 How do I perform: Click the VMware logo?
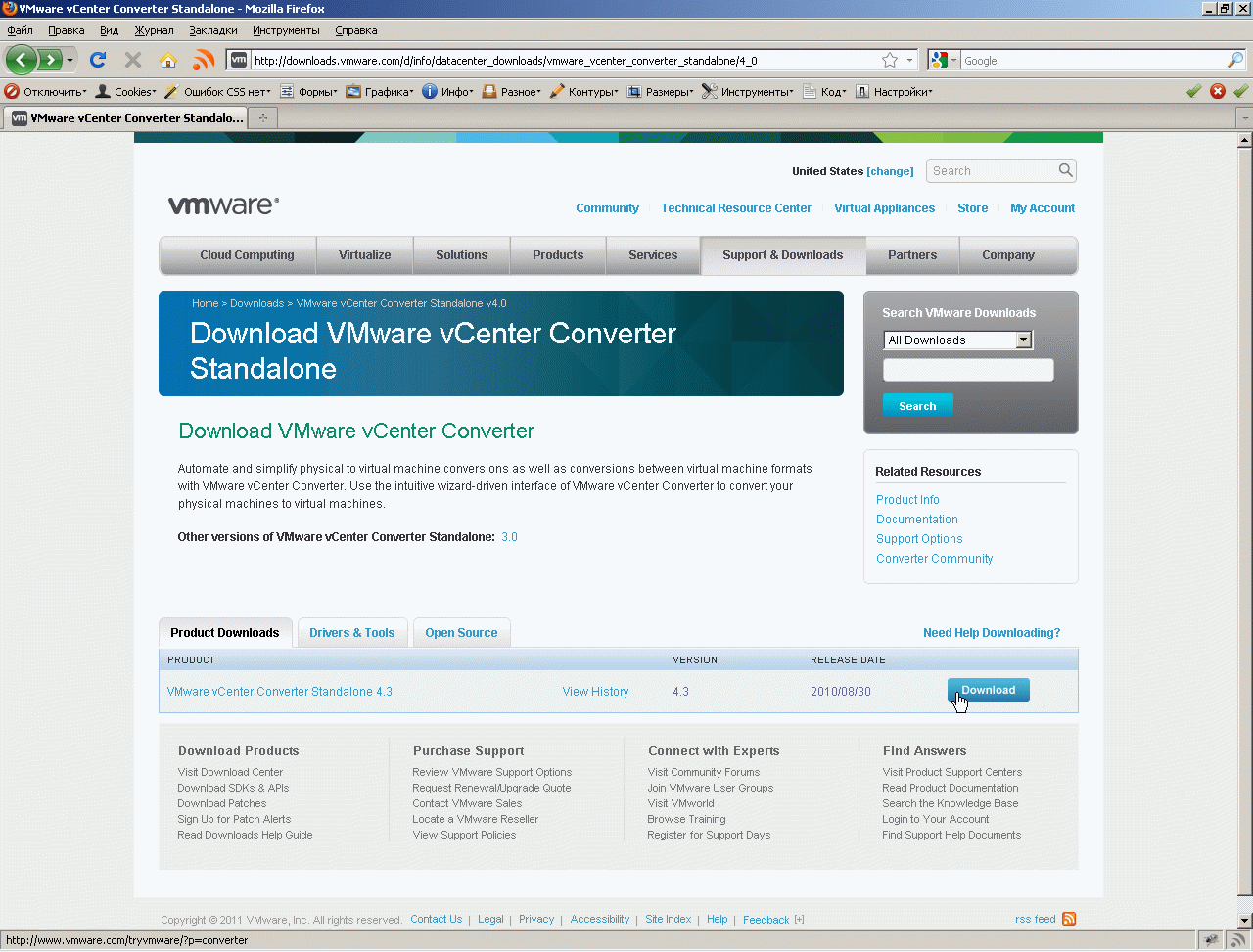pos(224,204)
